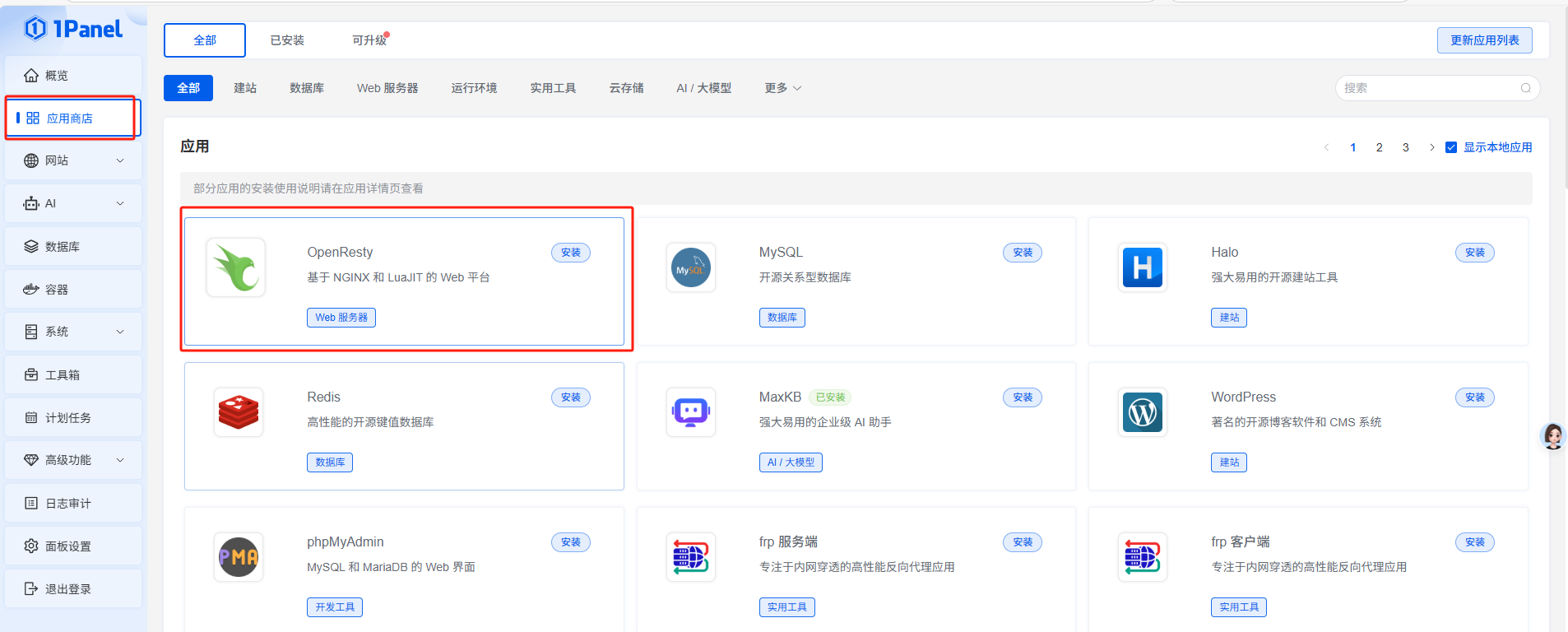
Task: Go to page 2
Action: [x=1380, y=147]
